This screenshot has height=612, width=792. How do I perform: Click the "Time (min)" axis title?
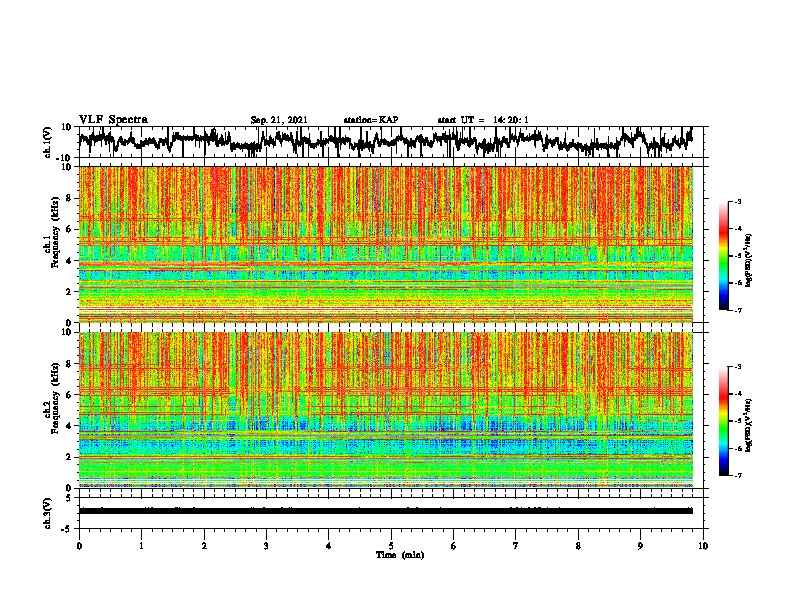point(400,555)
